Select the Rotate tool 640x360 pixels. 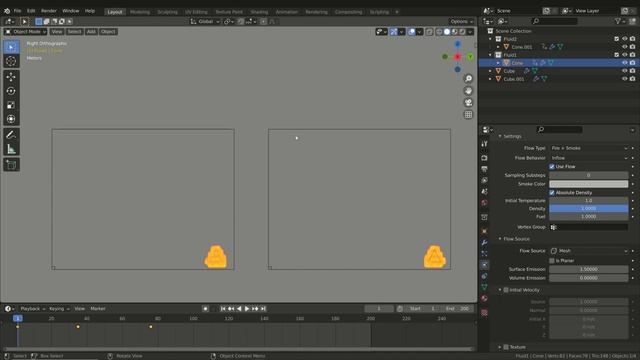click(x=11, y=91)
